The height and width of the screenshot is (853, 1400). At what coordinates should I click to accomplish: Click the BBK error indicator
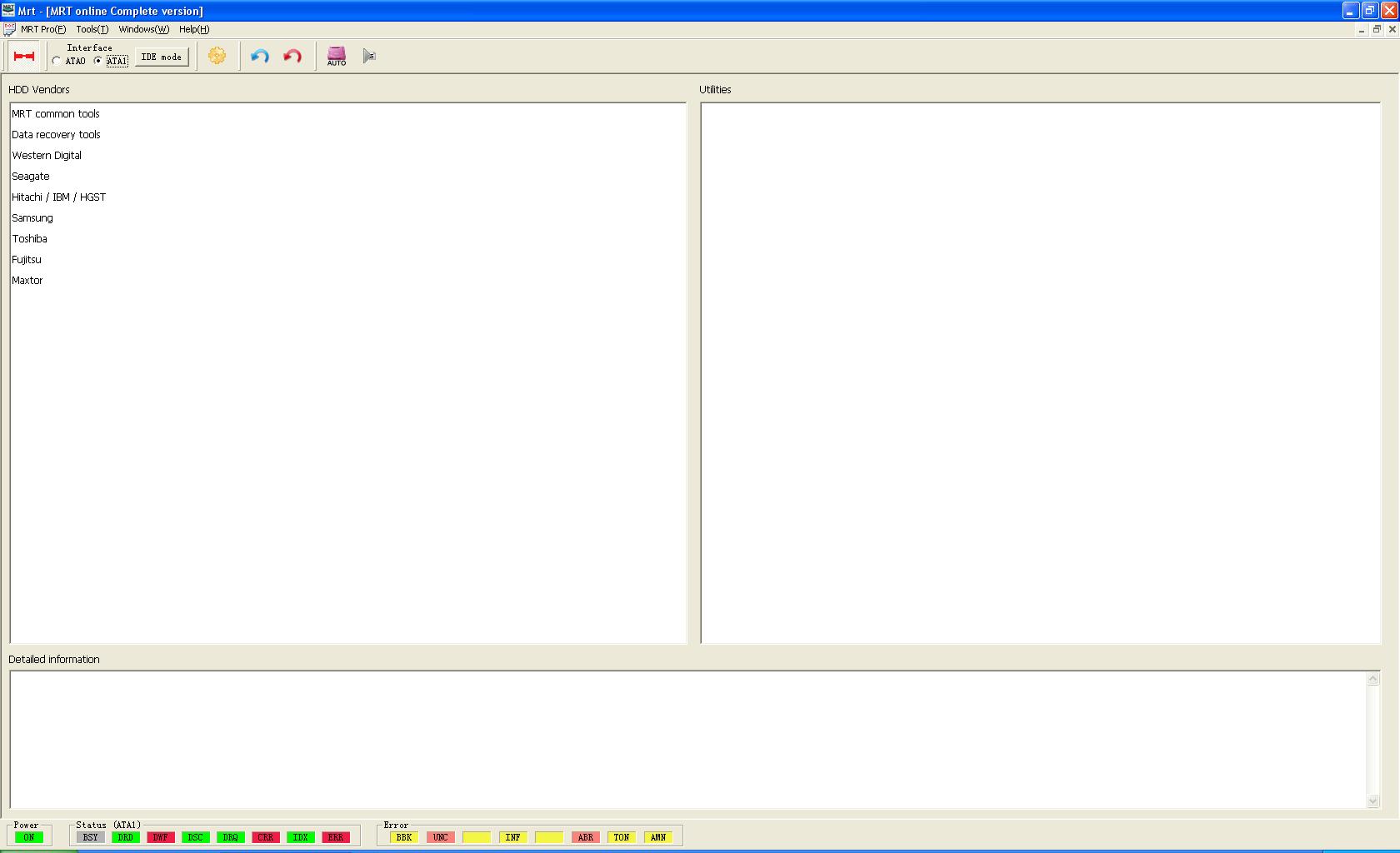(404, 837)
